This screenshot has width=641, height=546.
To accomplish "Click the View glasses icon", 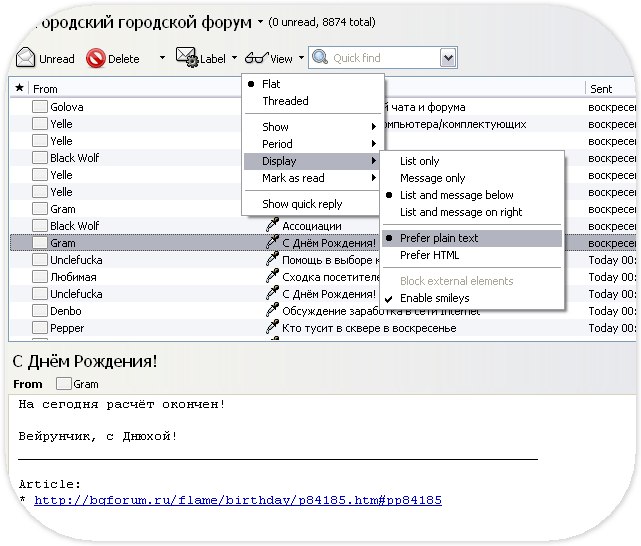I will (256, 58).
